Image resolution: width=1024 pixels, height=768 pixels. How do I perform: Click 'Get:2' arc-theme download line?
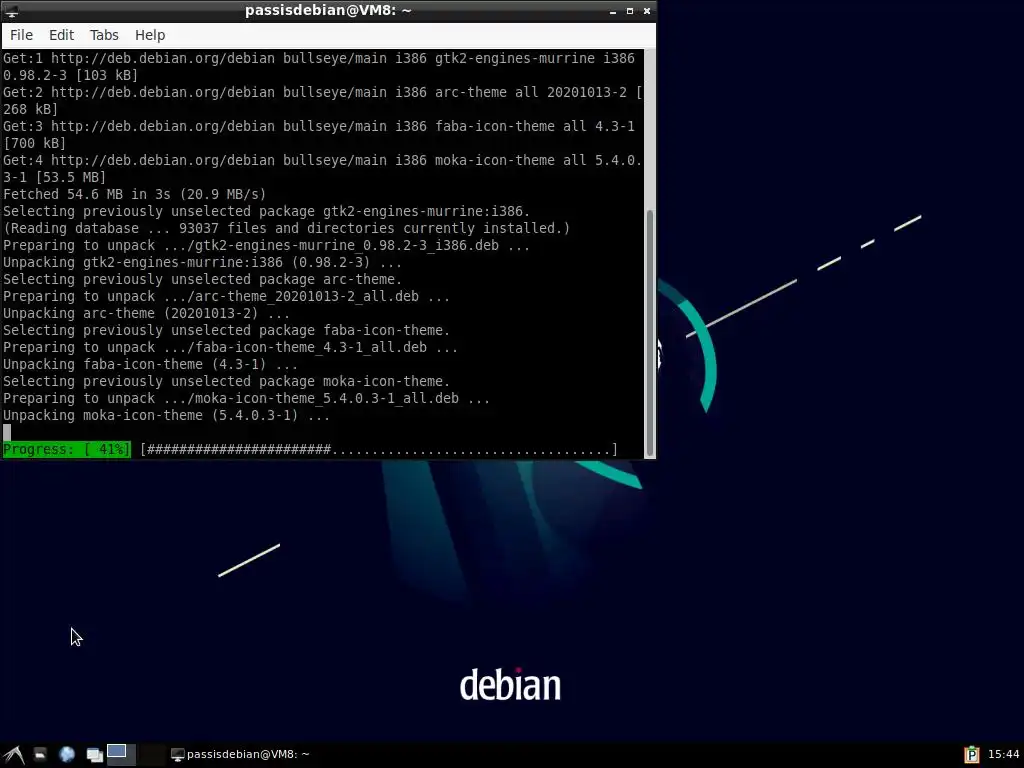[x=323, y=101]
